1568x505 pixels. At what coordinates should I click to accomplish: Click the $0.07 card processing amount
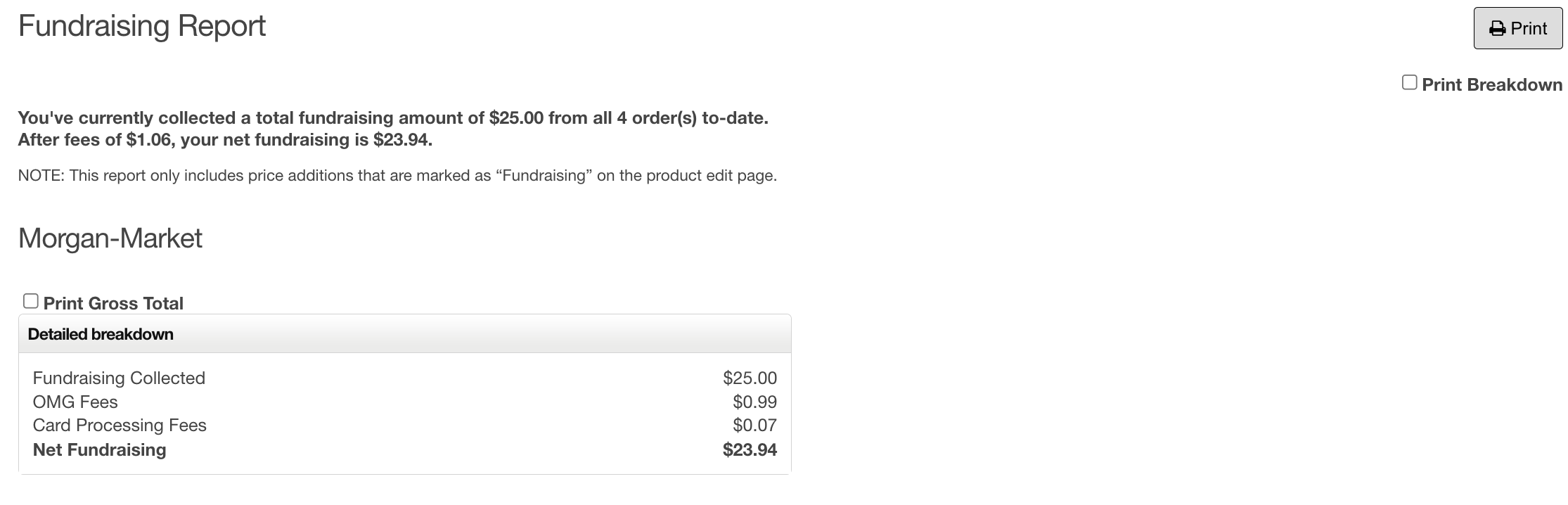[x=754, y=426]
